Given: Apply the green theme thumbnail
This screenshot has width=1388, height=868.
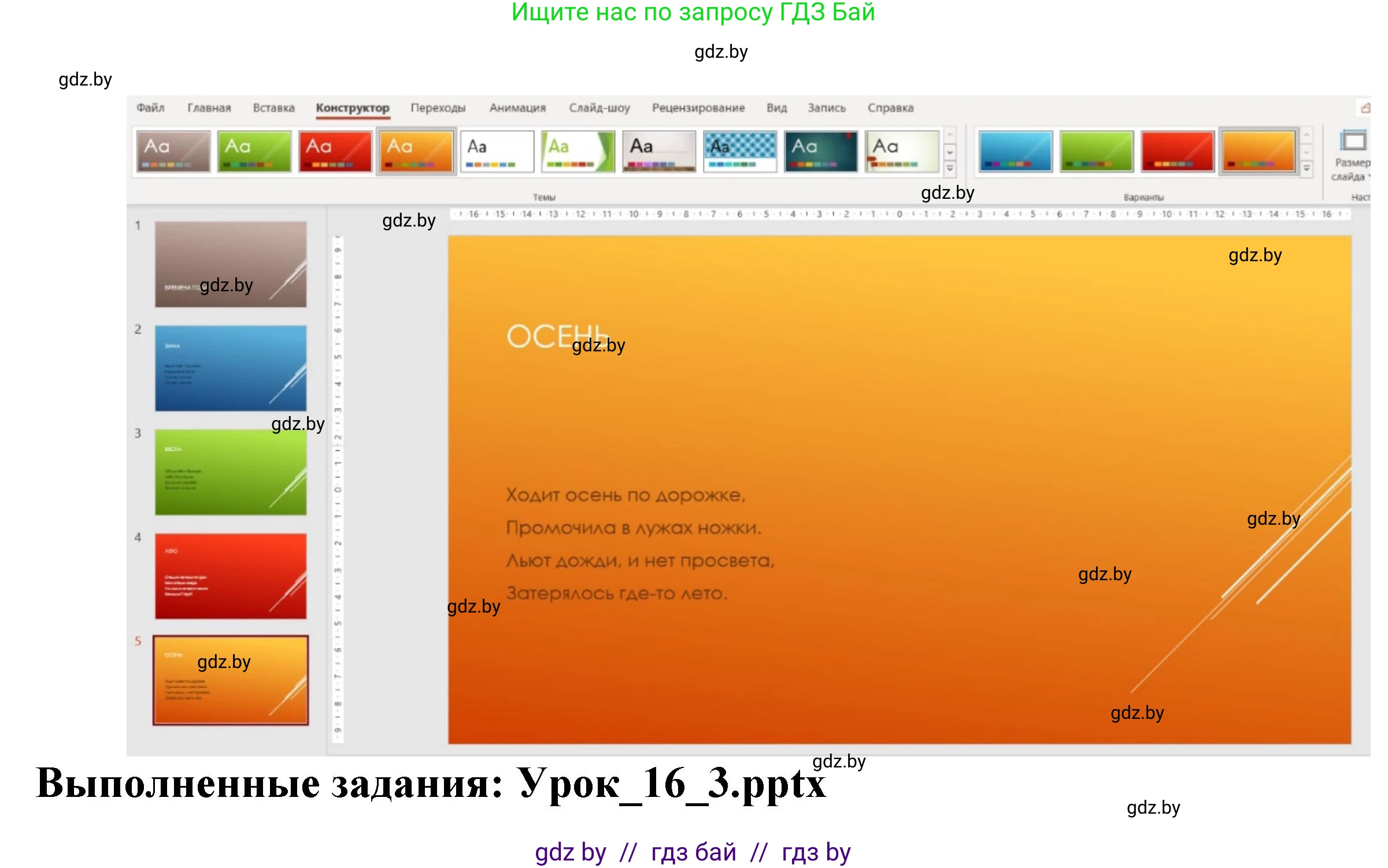Looking at the screenshot, I should coord(254,151).
